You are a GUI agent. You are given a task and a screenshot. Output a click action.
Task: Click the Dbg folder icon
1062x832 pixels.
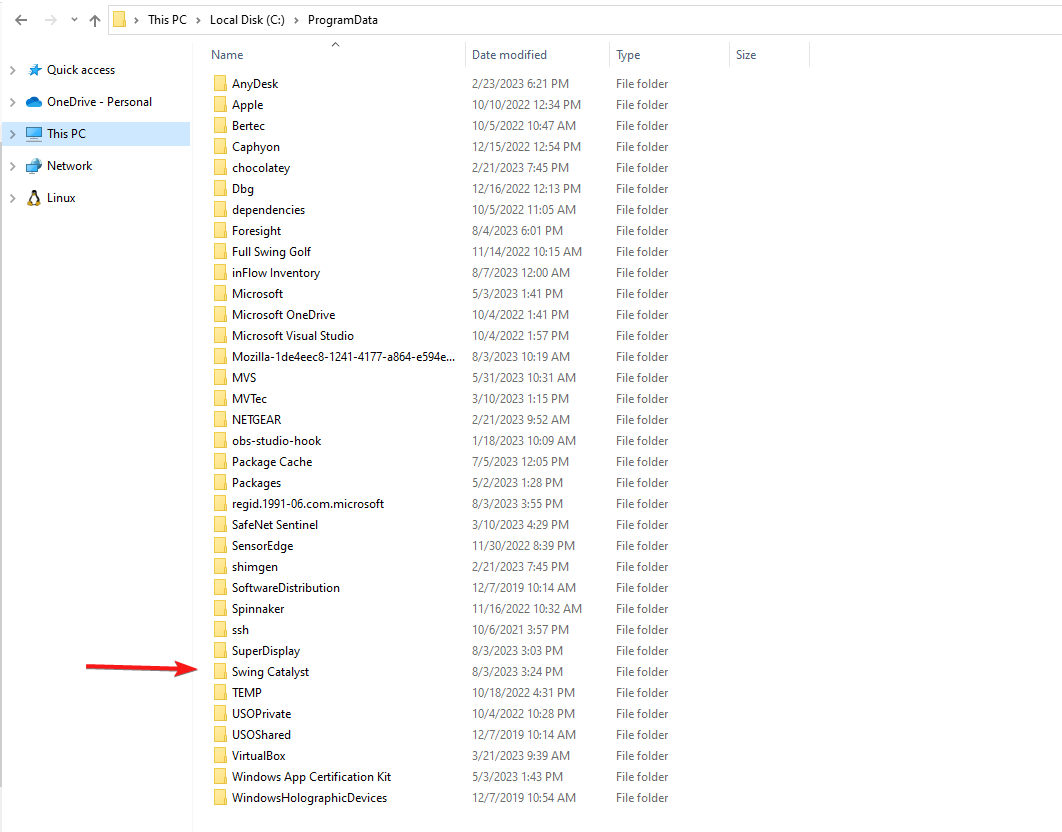coord(220,188)
